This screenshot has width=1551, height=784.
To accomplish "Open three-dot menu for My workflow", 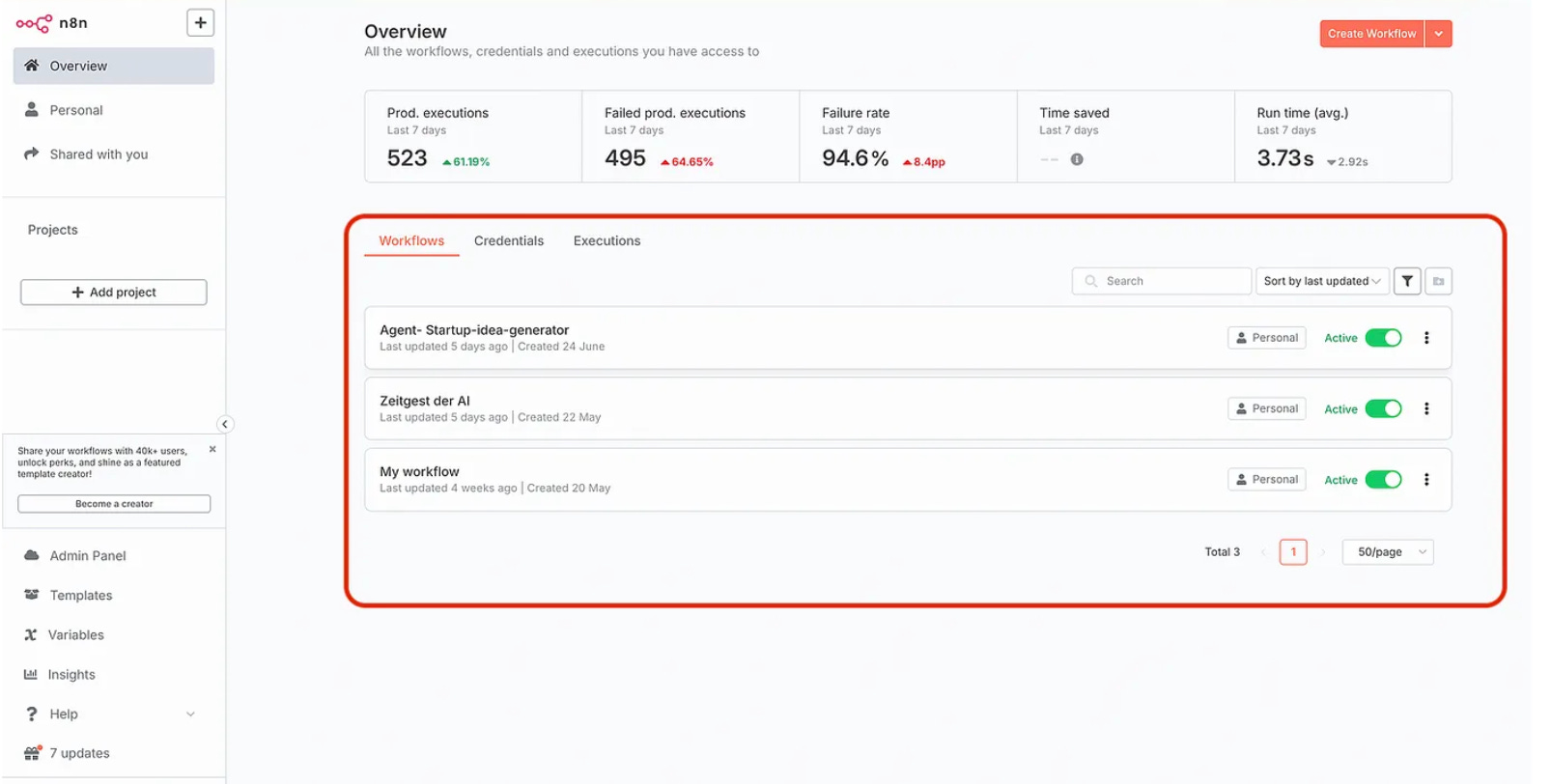I will click(1426, 480).
